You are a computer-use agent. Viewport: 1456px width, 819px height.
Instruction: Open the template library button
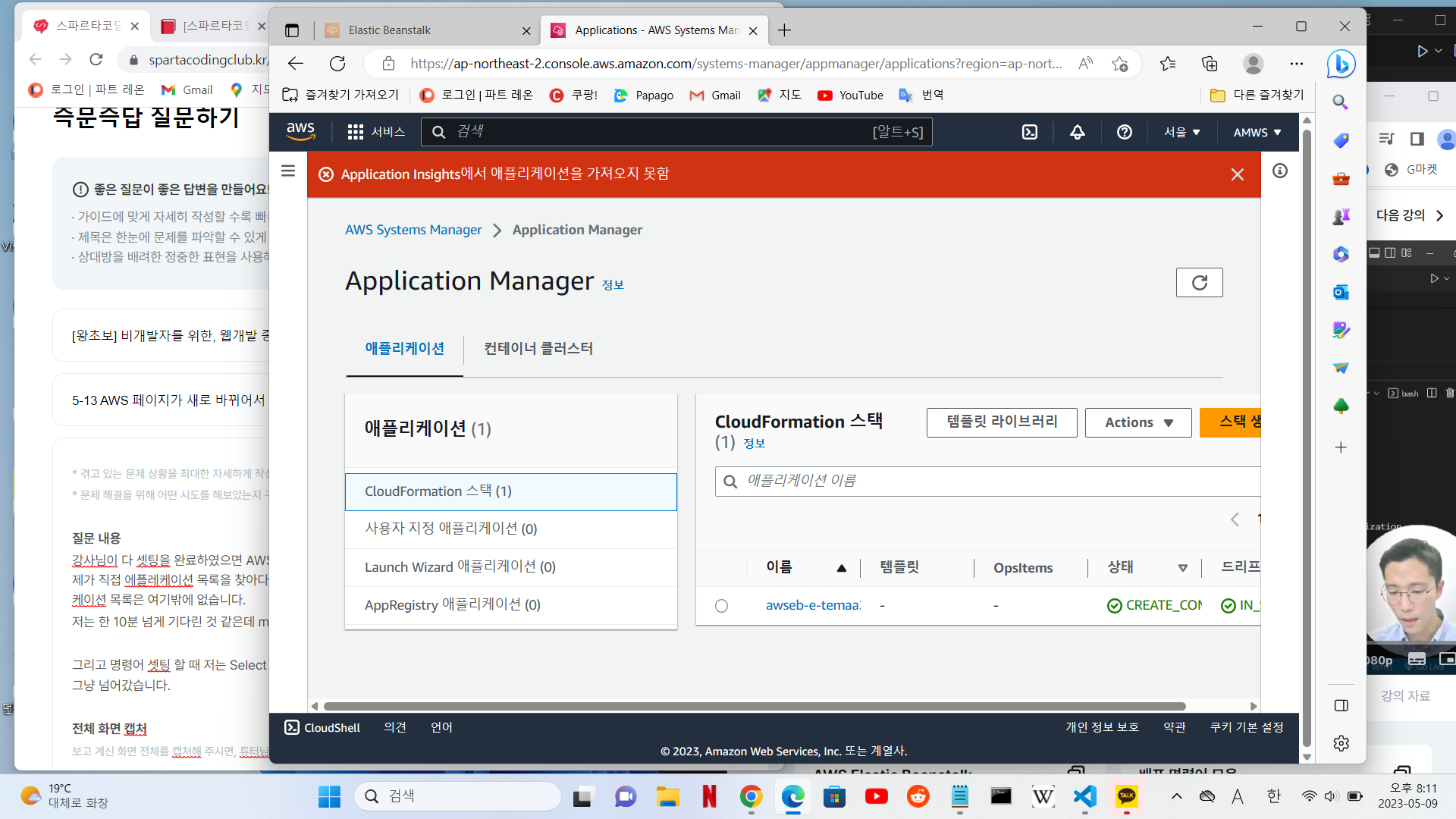tap(1002, 422)
